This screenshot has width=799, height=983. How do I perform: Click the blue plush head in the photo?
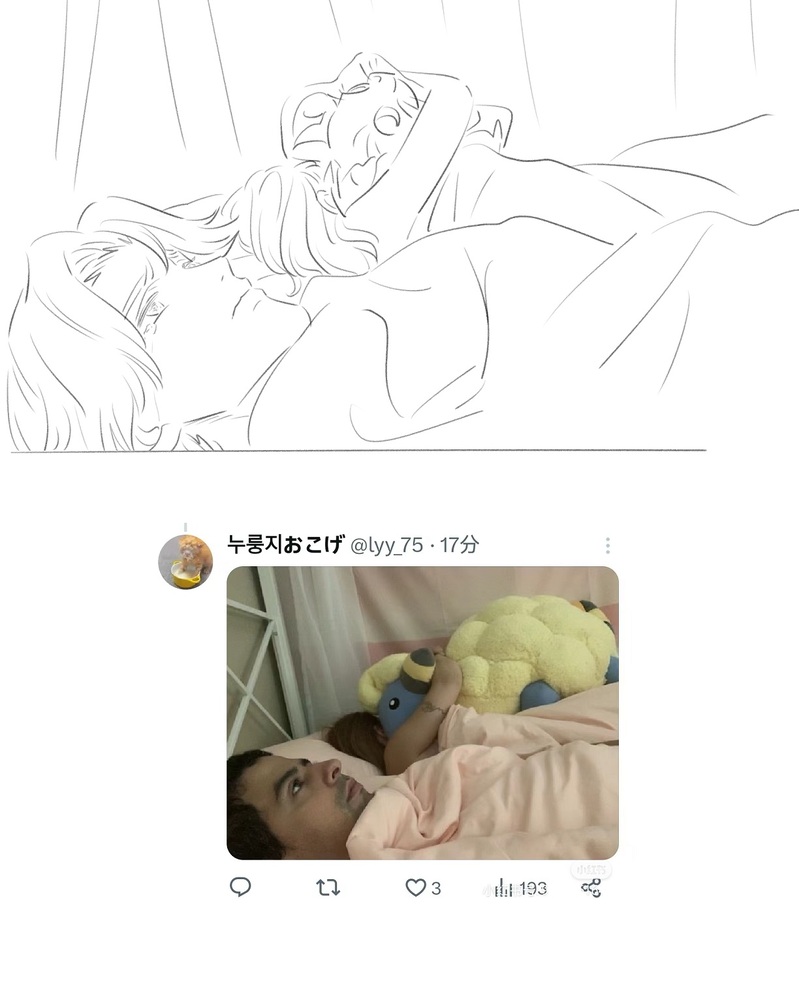(x=401, y=696)
